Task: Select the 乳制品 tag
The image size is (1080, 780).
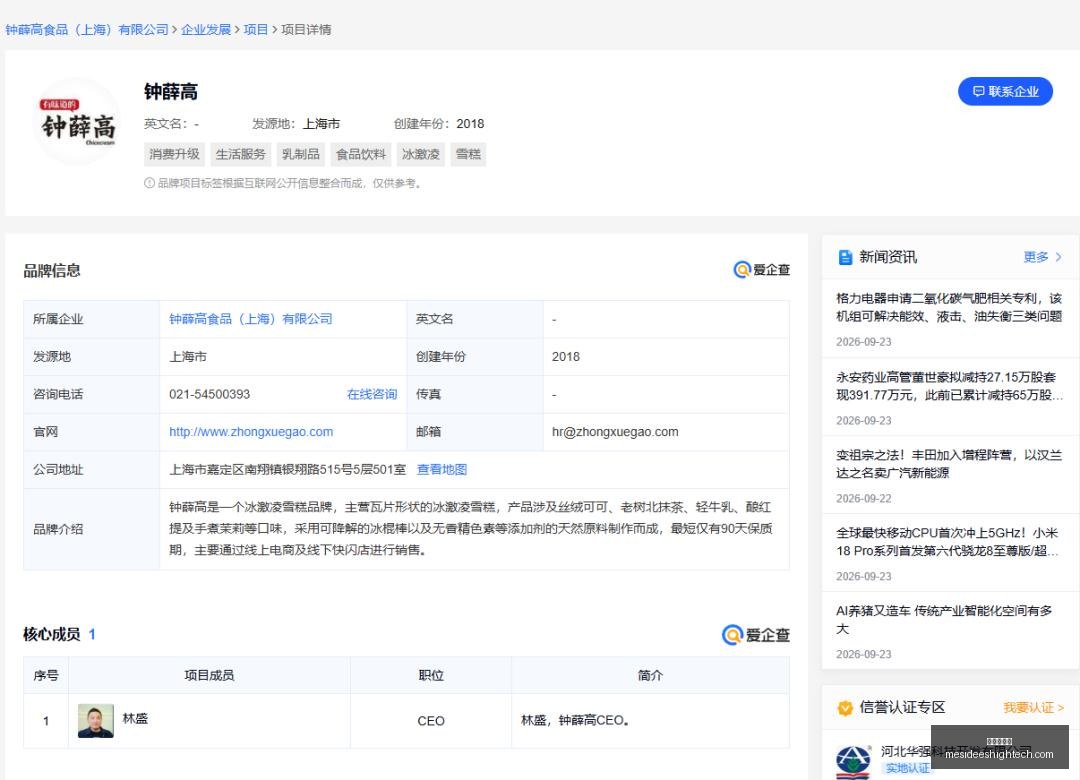Action: click(x=300, y=154)
